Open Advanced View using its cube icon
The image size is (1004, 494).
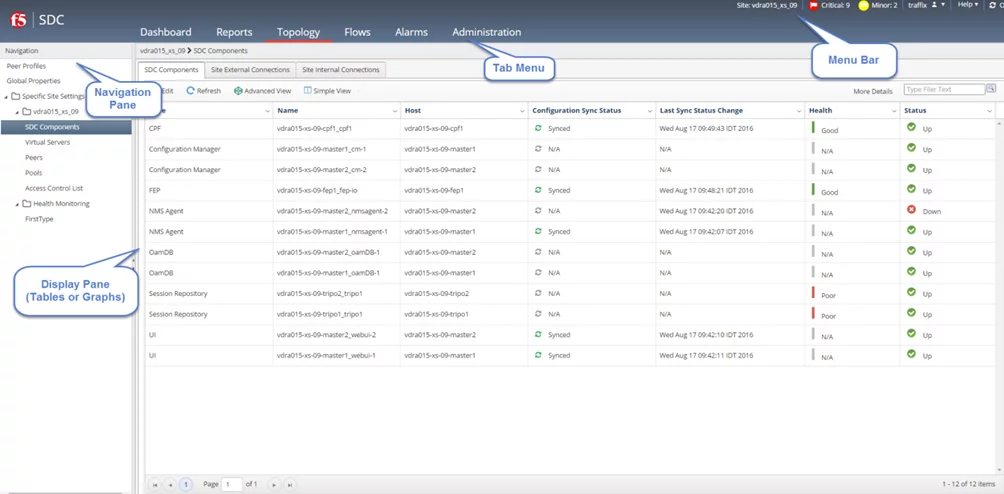[x=238, y=91]
